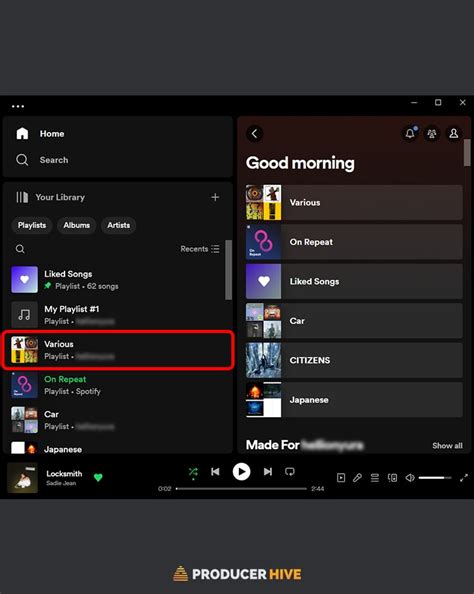Open Liked Songs card under Good morning
474x594 pixels.
coord(354,281)
